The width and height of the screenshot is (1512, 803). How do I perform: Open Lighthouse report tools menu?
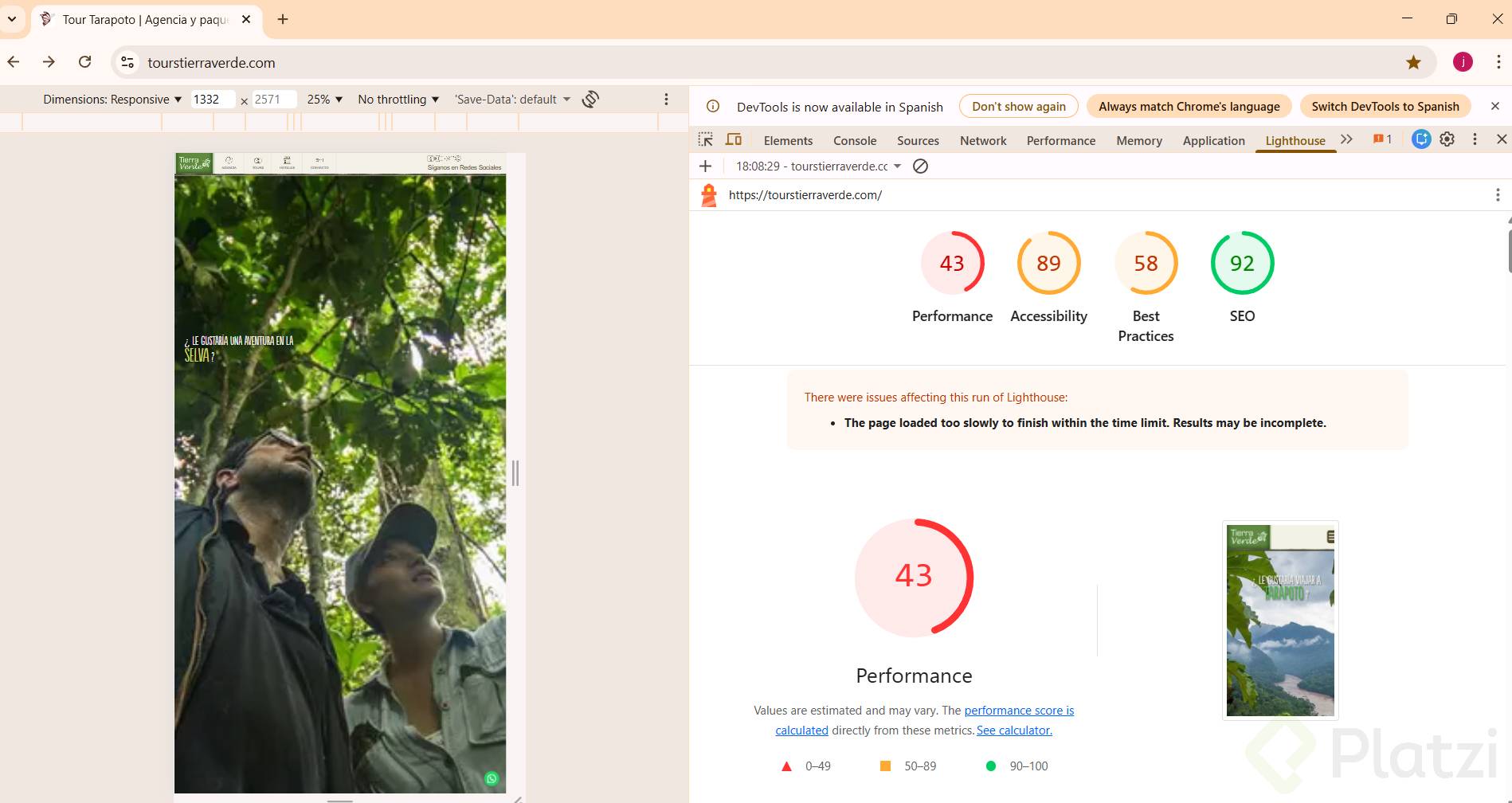(x=1498, y=195)
